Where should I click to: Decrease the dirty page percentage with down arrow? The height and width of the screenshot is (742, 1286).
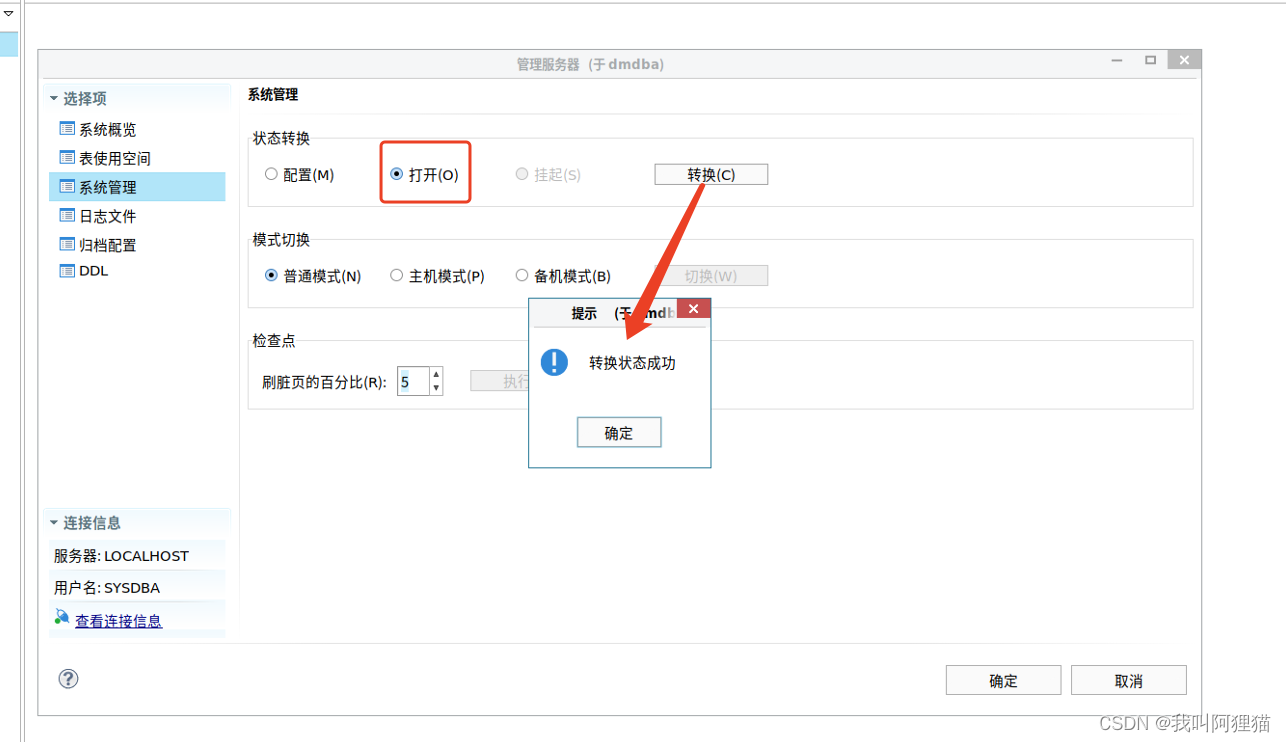point(436,388)
